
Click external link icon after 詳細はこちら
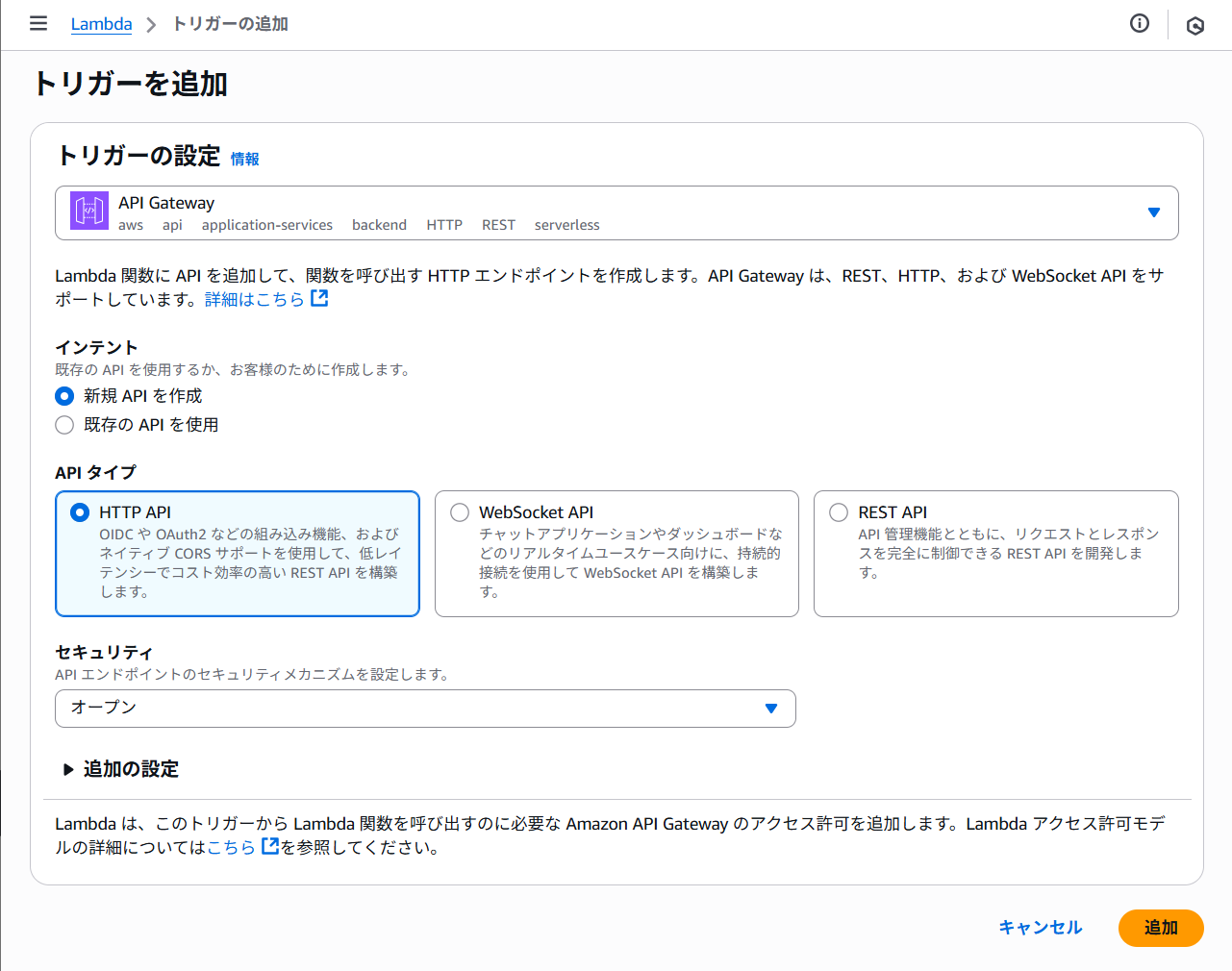coord(319,299)
